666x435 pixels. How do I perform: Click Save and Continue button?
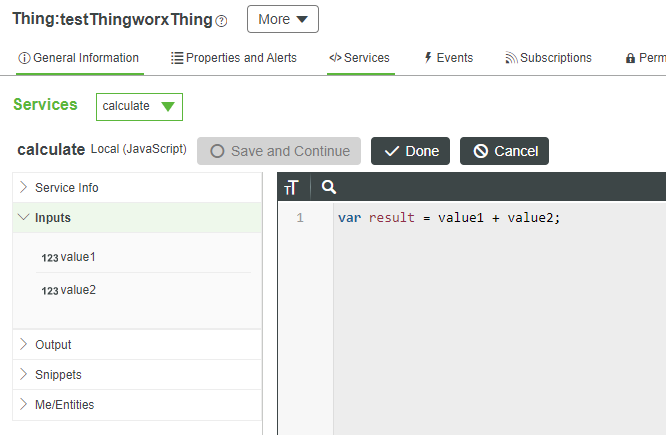(x=279, y=151)
